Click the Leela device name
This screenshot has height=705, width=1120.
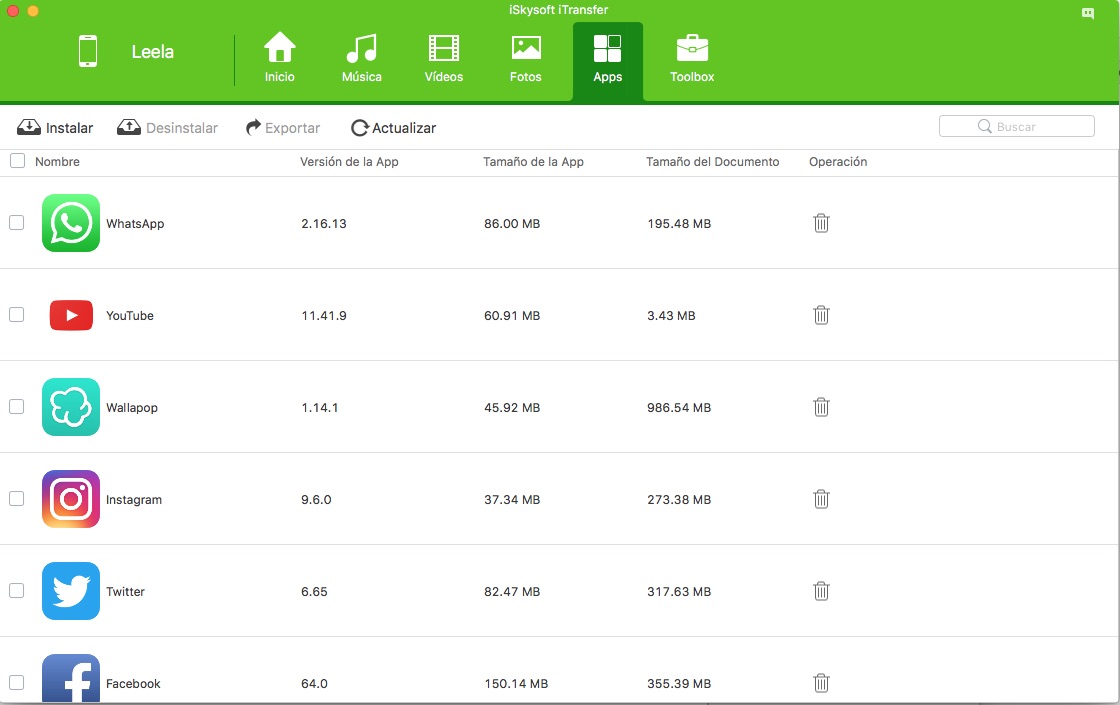[152, 51]
